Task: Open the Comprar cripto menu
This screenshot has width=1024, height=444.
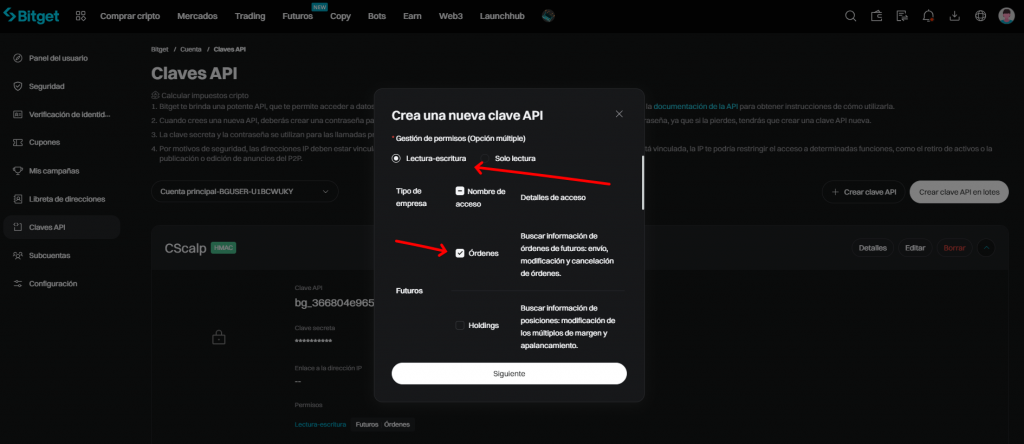Action: point(130,16)
